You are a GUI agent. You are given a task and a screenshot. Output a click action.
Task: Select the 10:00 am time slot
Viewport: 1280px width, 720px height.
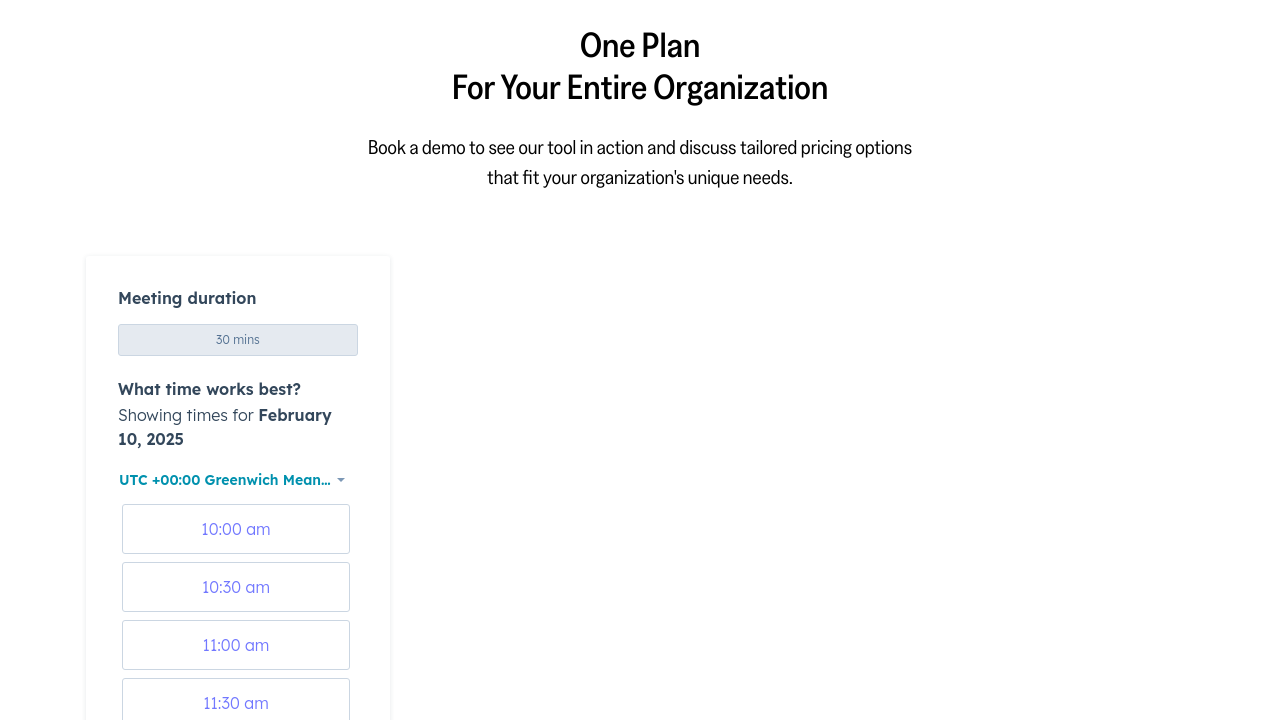coord(236,529)
